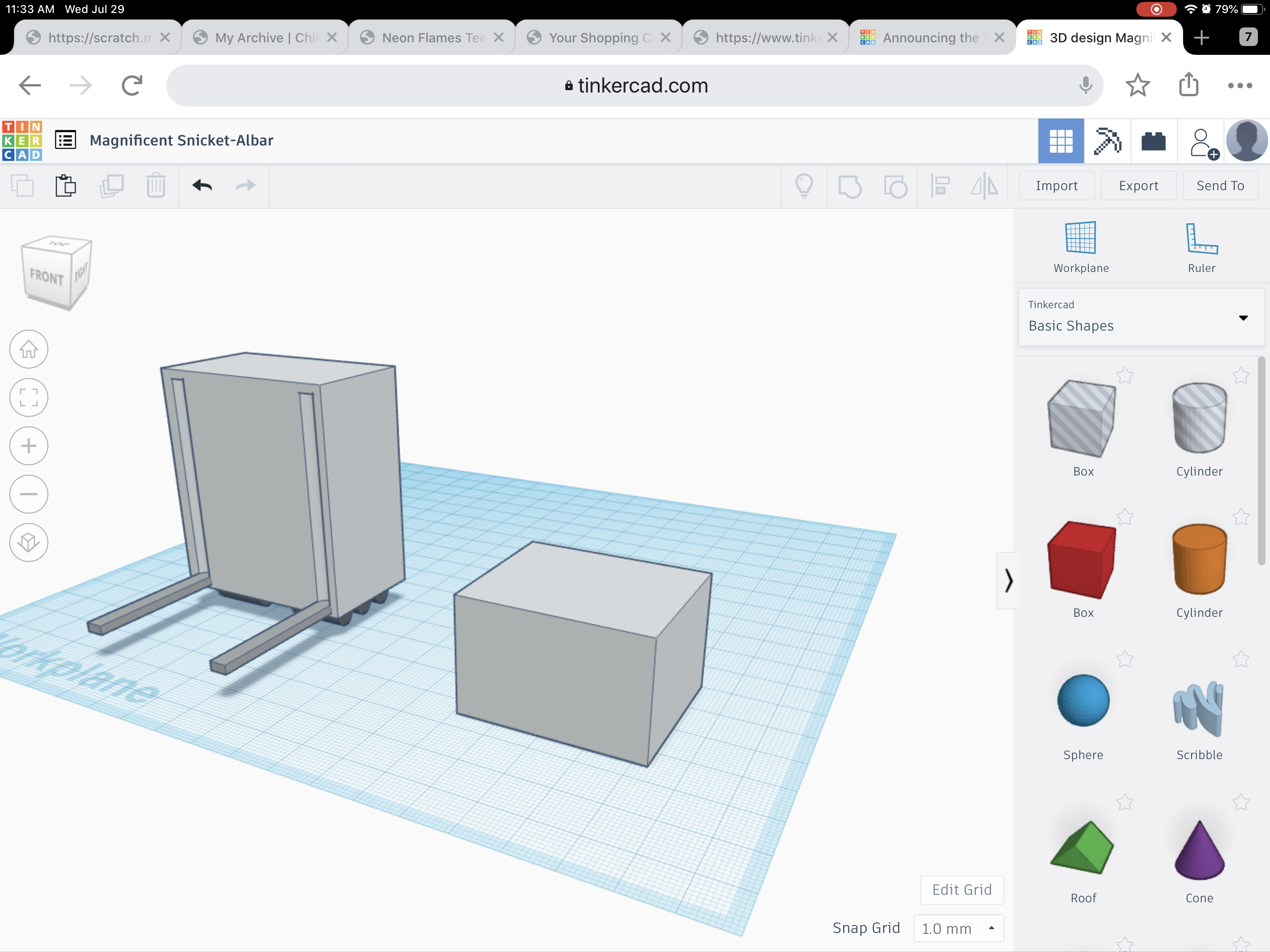Open the user profile avatar
The height and width of the screenshot is (952, 1270).
(x=1246, y=141)
